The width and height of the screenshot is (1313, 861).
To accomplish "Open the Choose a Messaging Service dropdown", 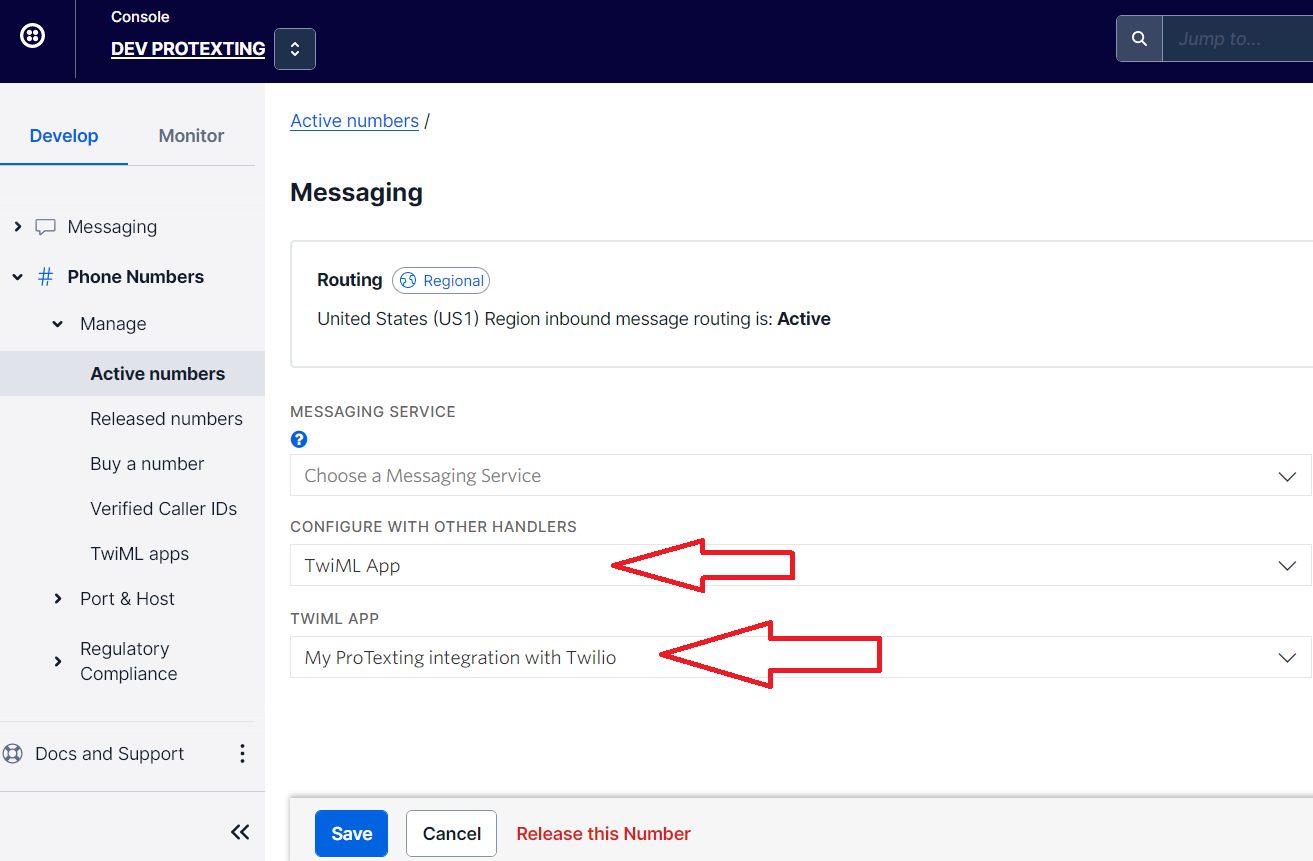I will tap(800, 475).
